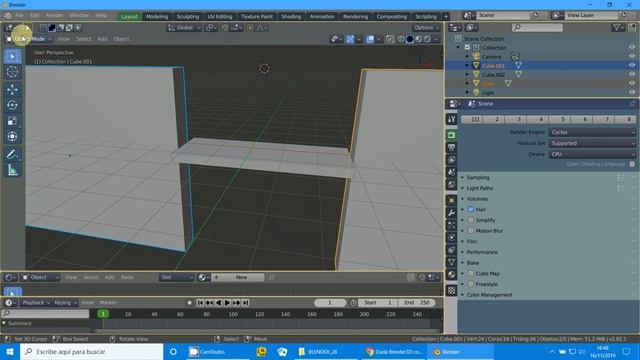Play the animation in reverse
The height and width of the screenshot is (360, 640).
point(218,303)
